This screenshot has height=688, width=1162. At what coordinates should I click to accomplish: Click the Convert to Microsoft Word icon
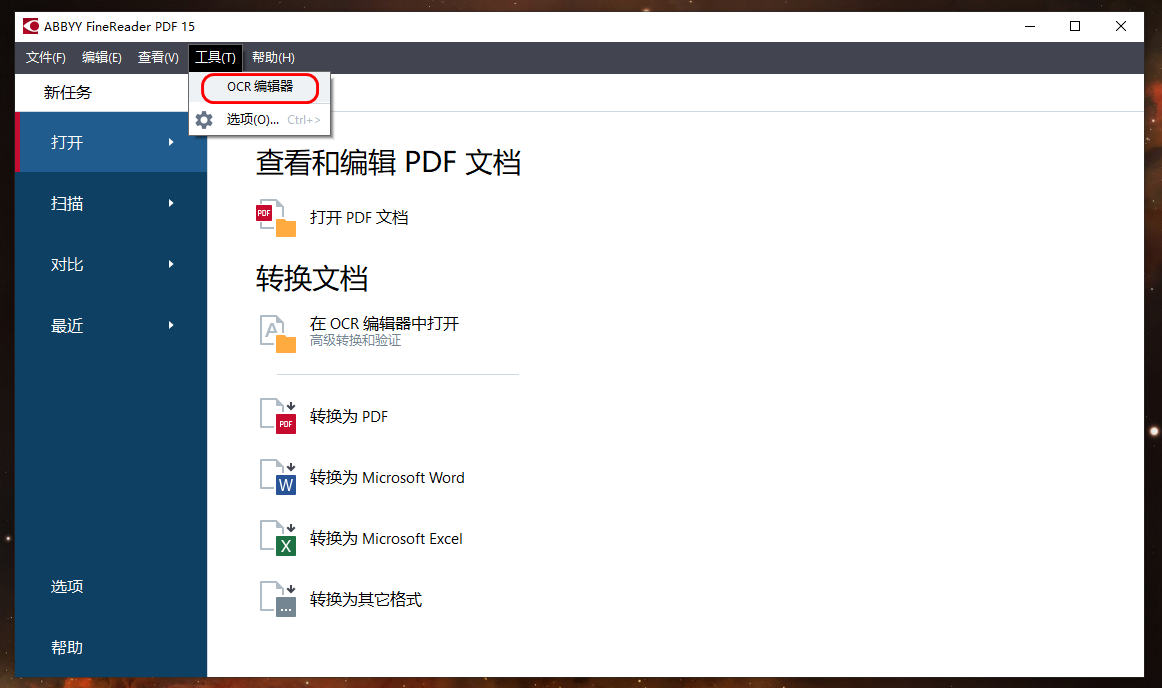click(x=278, y=477)
